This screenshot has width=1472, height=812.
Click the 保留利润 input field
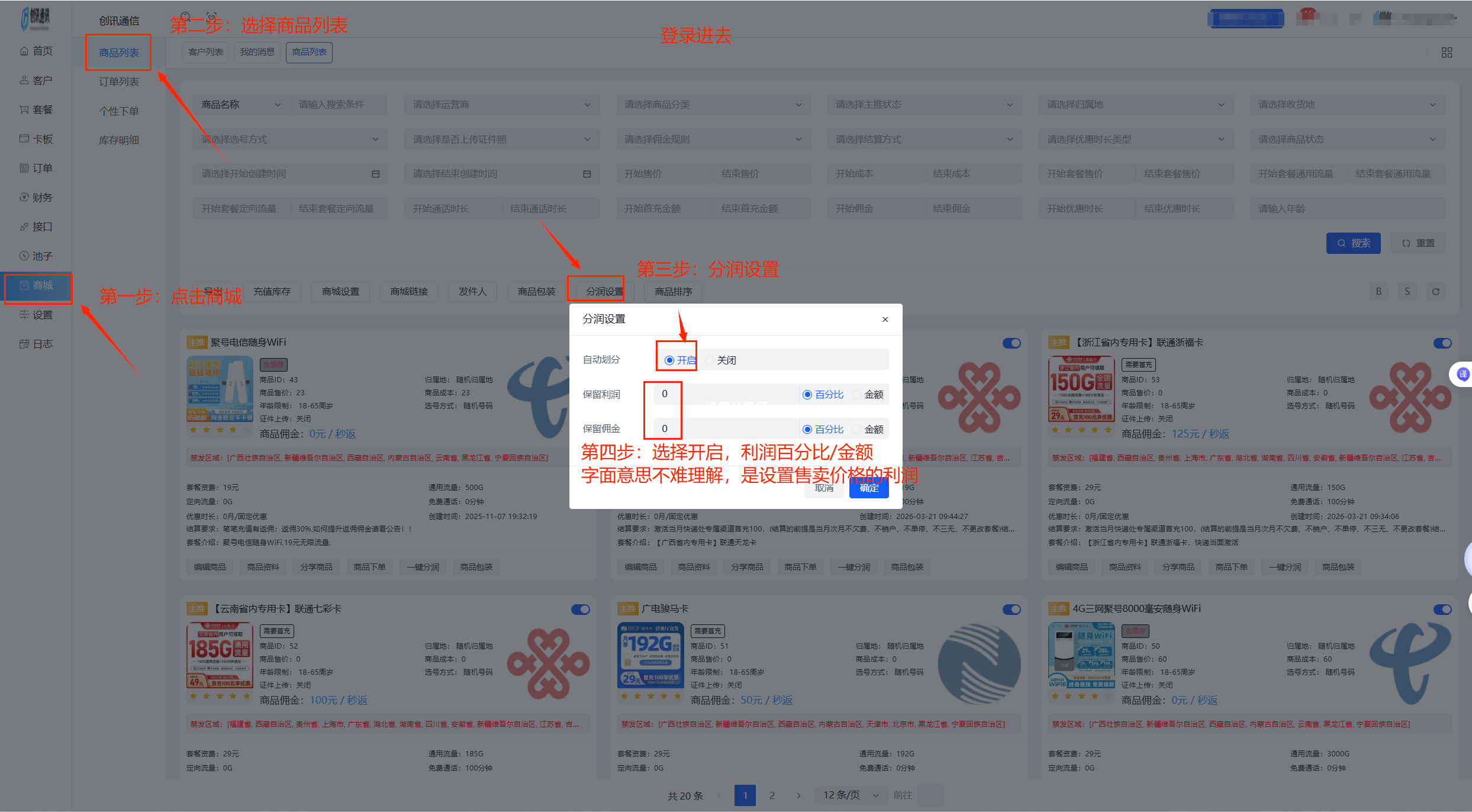click(x=664, y=394)
